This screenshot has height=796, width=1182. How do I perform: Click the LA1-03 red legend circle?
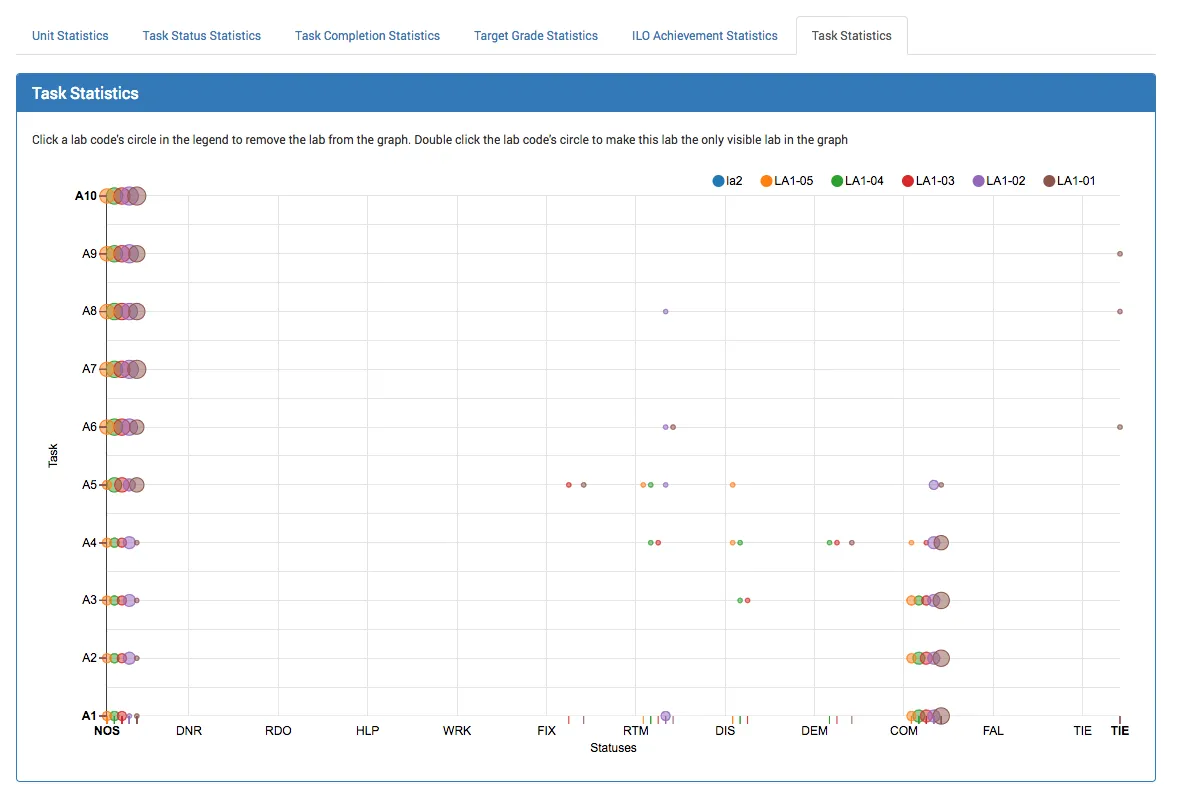coord(908,181)
